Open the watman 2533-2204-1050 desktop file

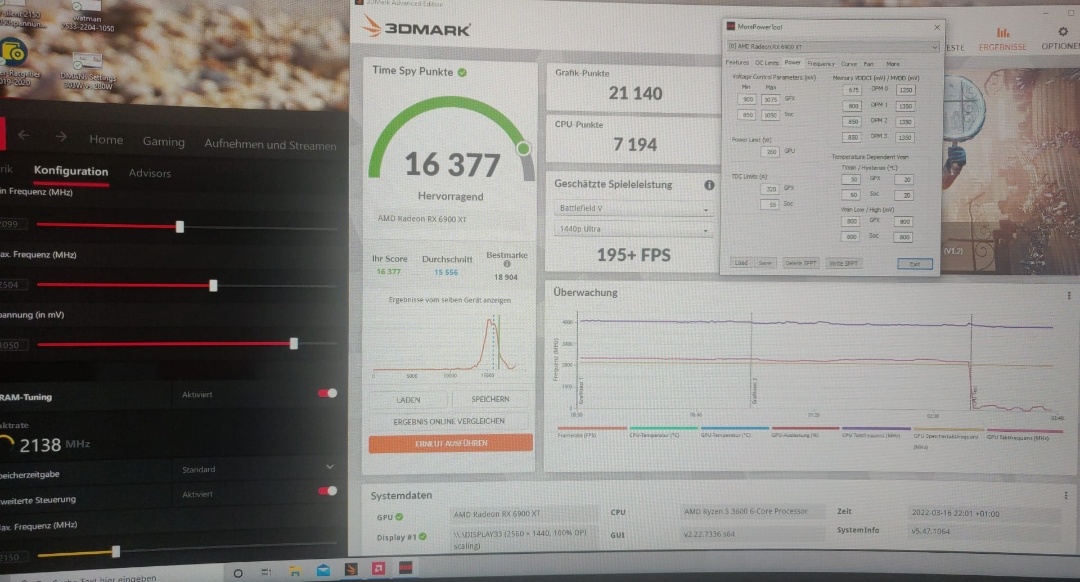pyautogui.click(x=87, y=17)
